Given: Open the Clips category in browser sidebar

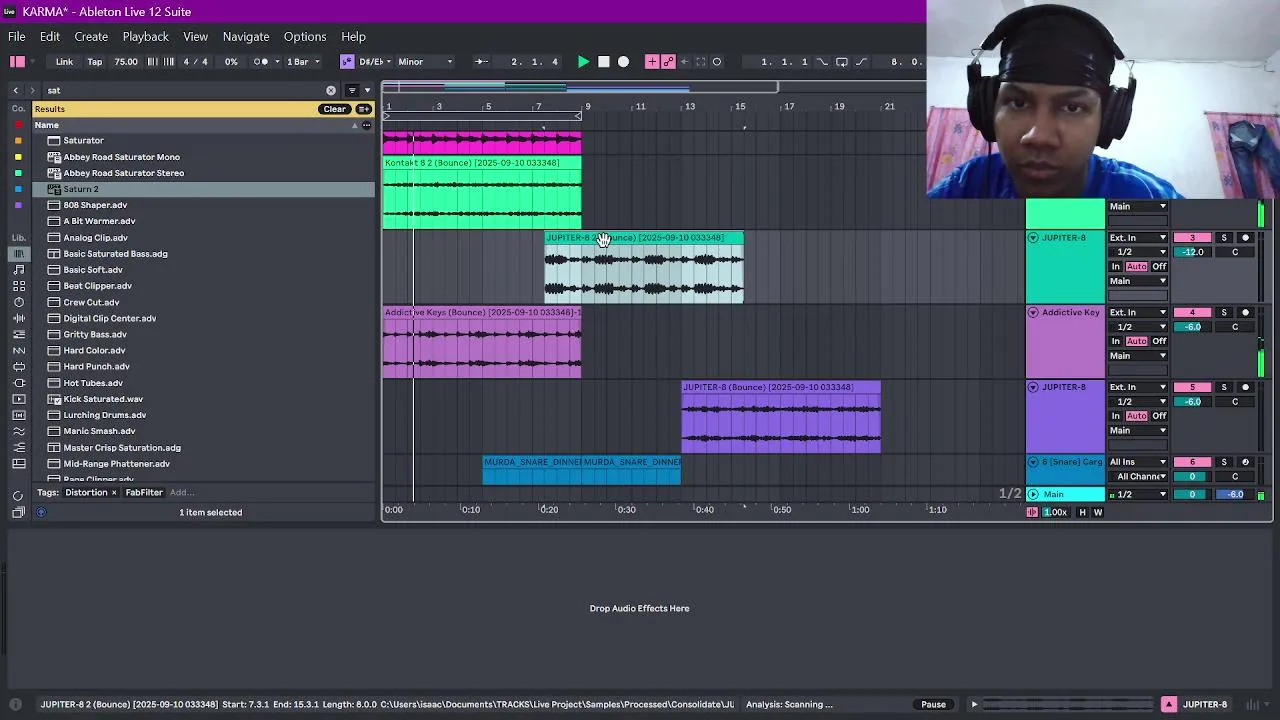Looking at the screenshot, I should click(18, 399).
